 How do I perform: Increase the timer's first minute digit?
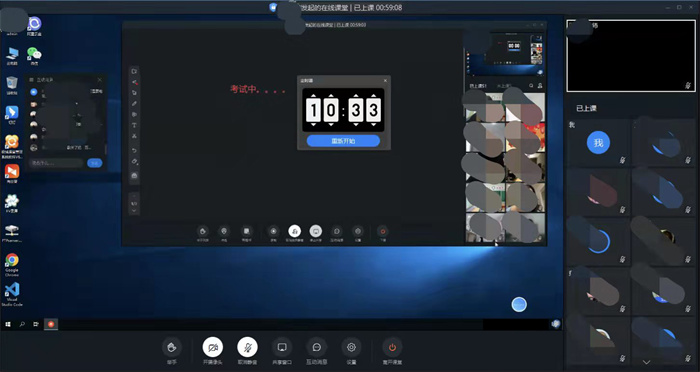(x=313, y=96)
